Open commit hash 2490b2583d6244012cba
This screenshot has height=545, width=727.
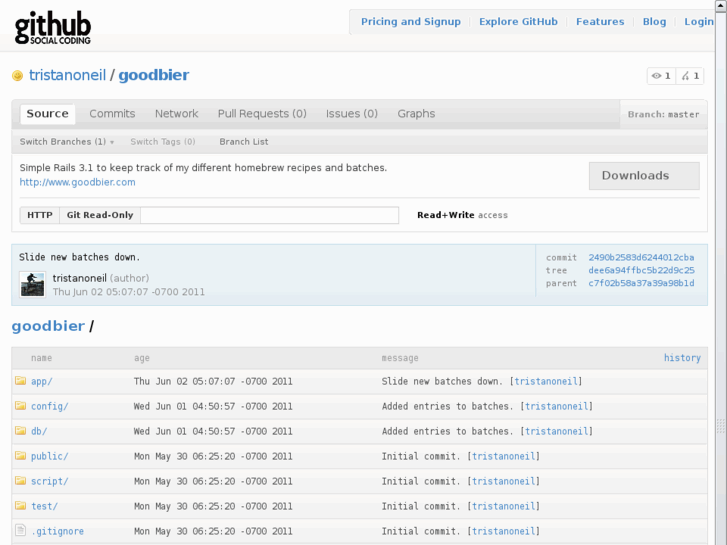coord(641,257)
